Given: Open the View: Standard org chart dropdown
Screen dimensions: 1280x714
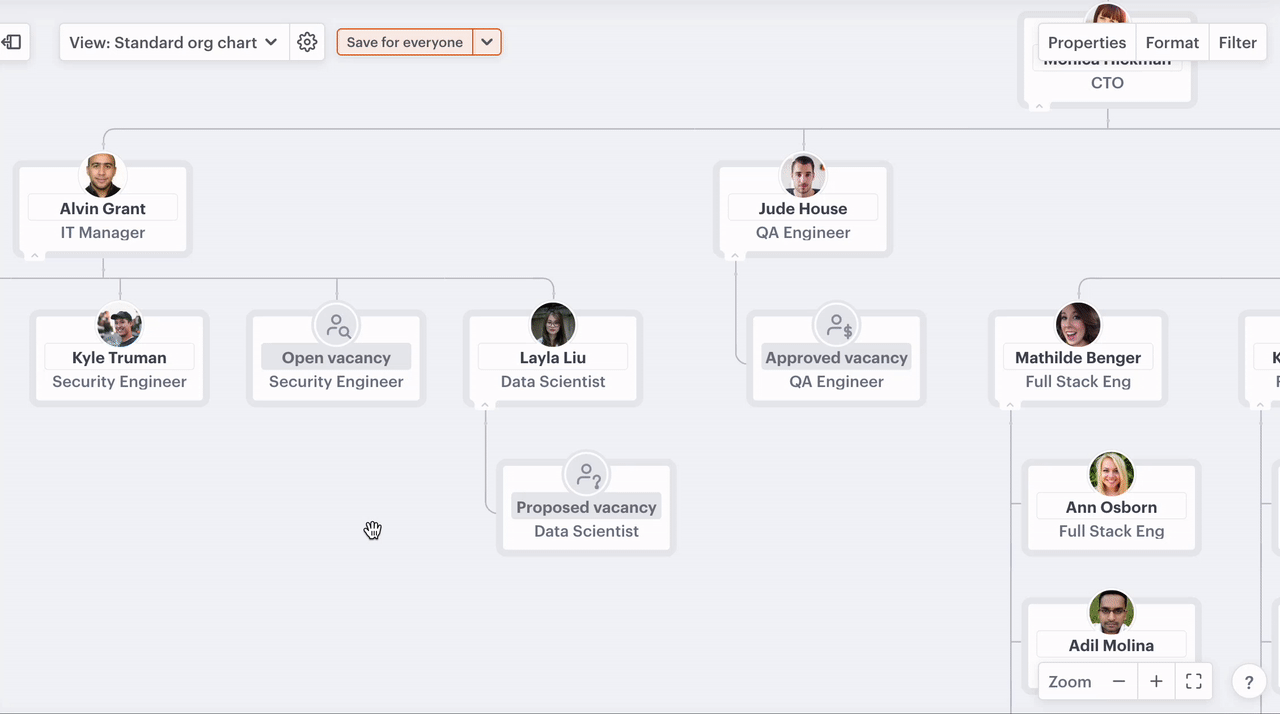Looking at the screenshot, I should tap(173, 42).
